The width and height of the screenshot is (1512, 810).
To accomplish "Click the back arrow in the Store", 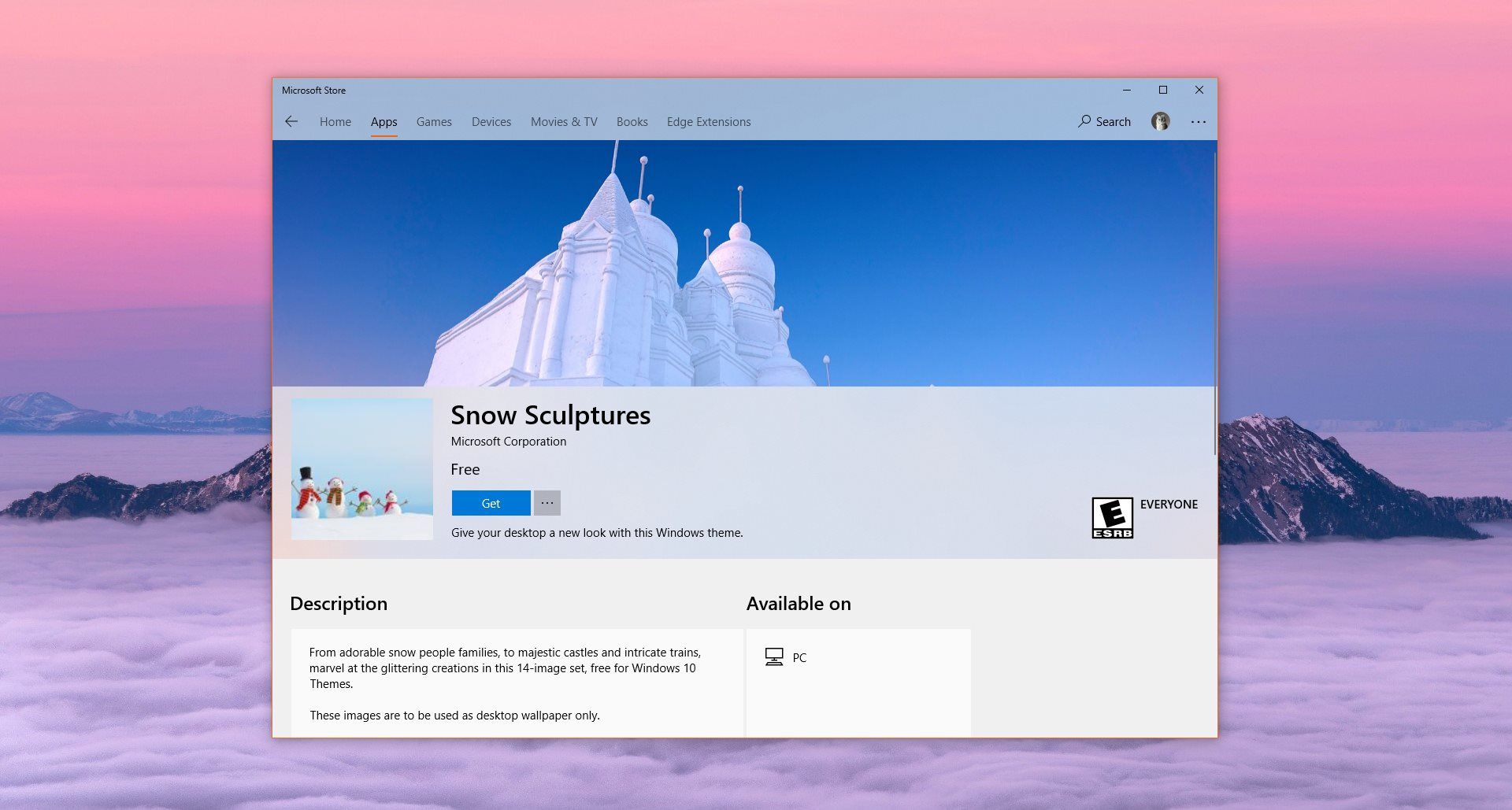I will [x=291, y=121].
